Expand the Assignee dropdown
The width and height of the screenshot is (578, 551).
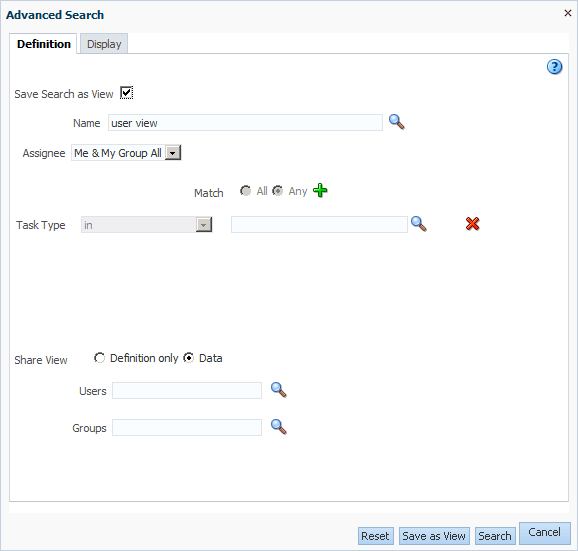click(173, 153)
